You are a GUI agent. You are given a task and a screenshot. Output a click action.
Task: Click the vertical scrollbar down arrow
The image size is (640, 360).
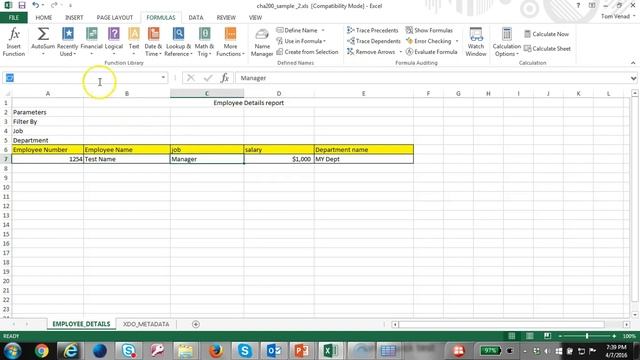click(635, 315)
